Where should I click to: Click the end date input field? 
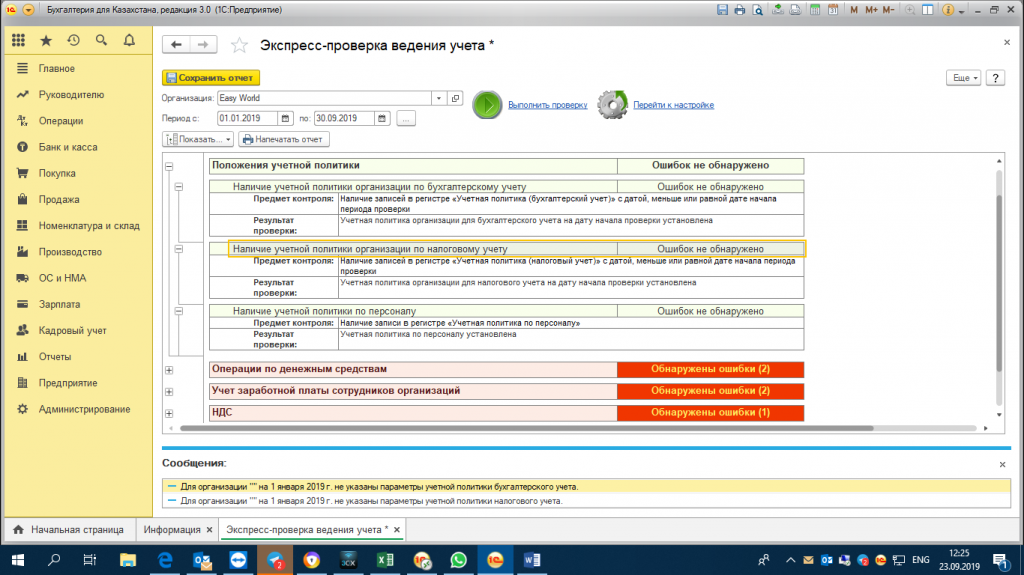pyautogui.click(x=344, y=118)
